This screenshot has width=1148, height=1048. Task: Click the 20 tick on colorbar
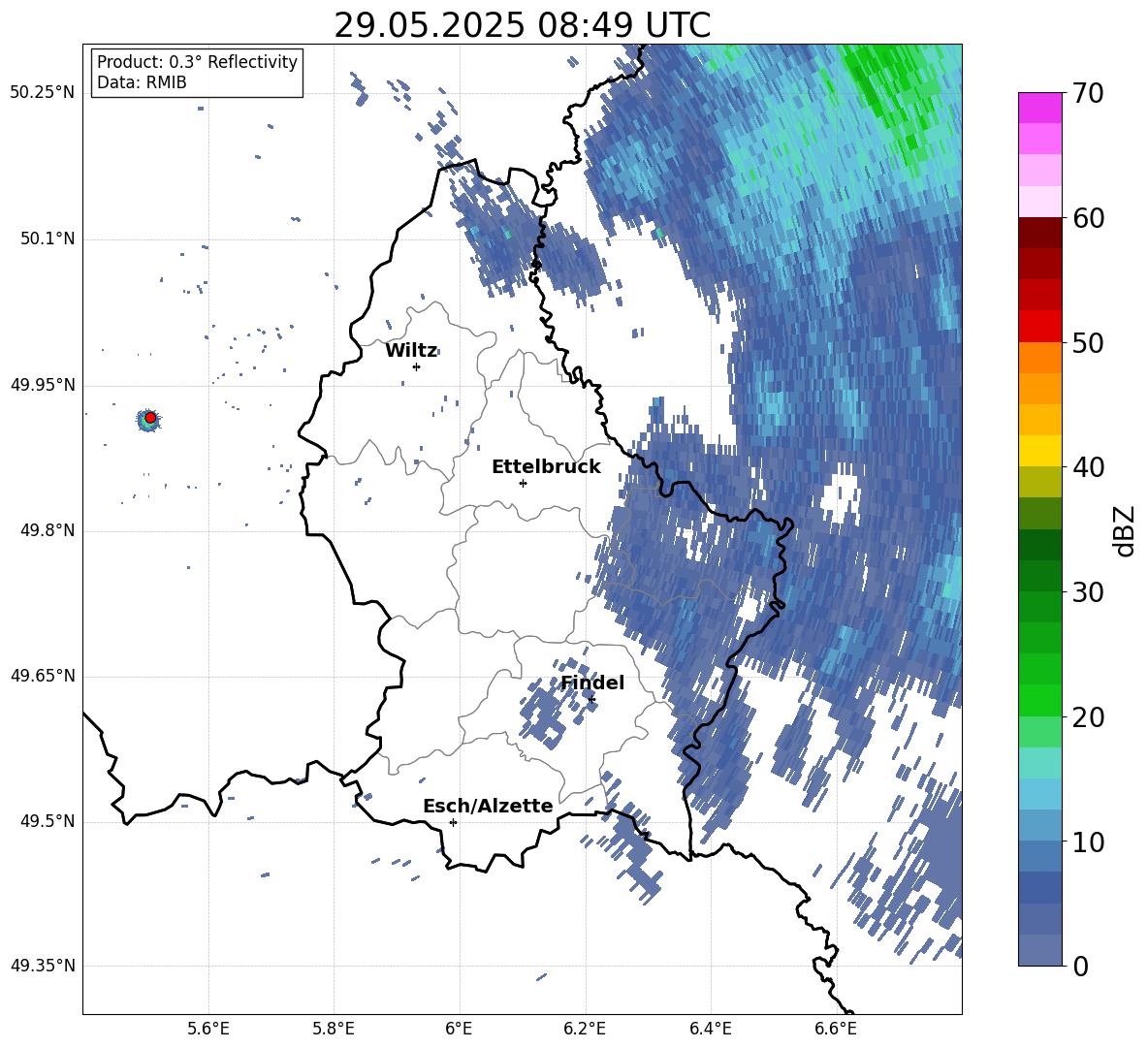1088,716
